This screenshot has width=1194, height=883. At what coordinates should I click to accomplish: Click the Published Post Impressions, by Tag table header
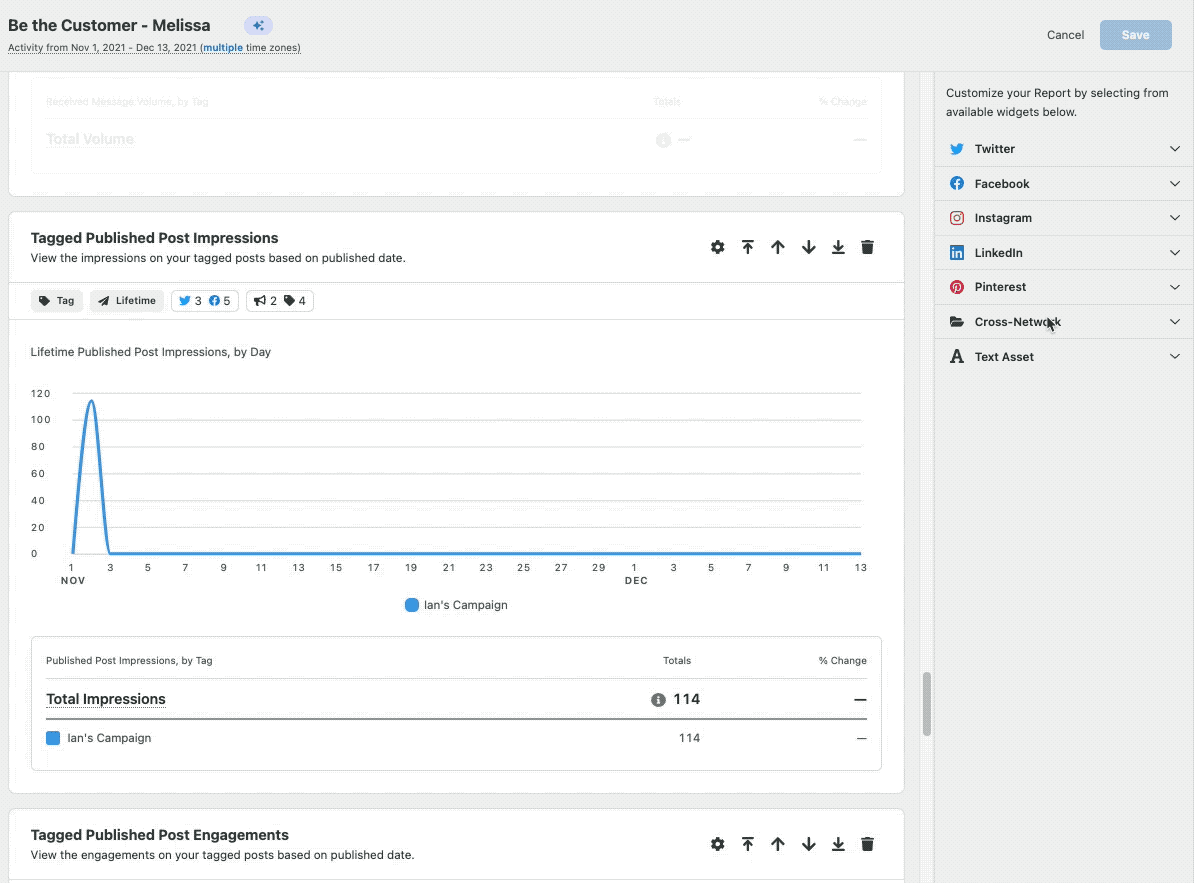coord(129,661)
